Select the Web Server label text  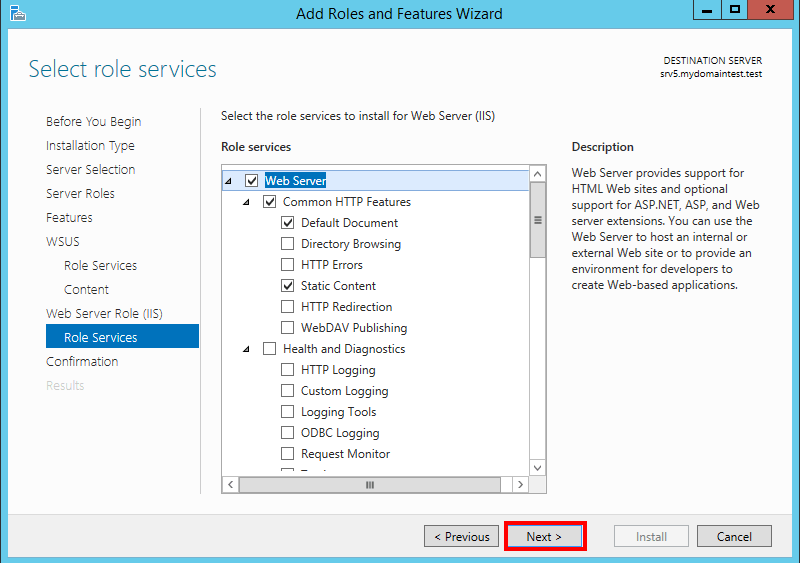coord(295,181)
